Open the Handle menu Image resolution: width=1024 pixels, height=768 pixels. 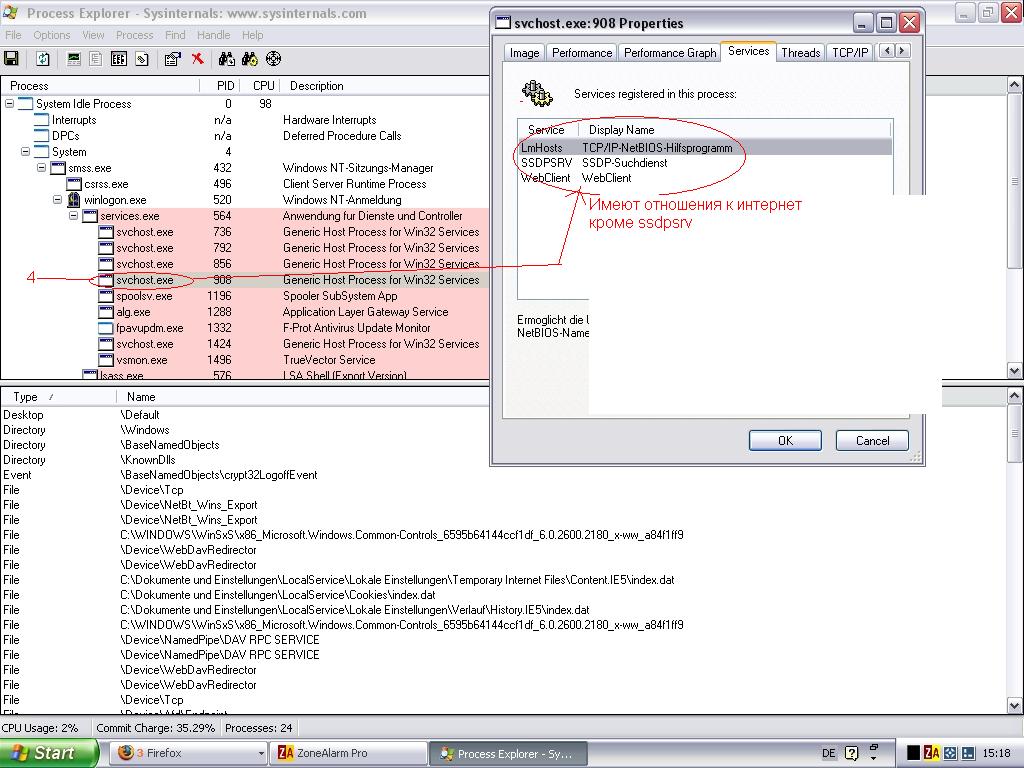pos(214,35)
